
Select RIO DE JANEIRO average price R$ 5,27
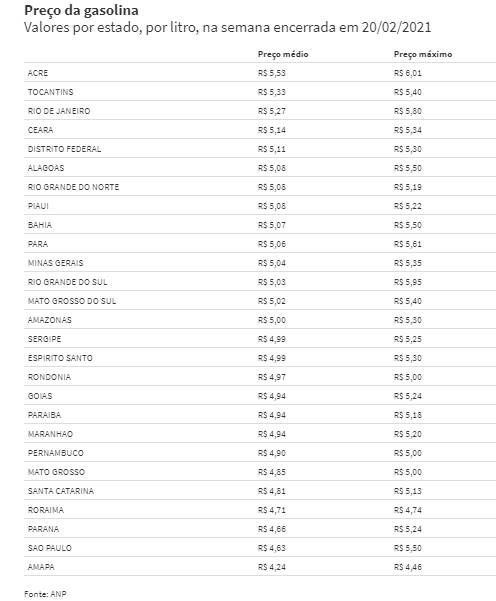click(x=272, y=111)
